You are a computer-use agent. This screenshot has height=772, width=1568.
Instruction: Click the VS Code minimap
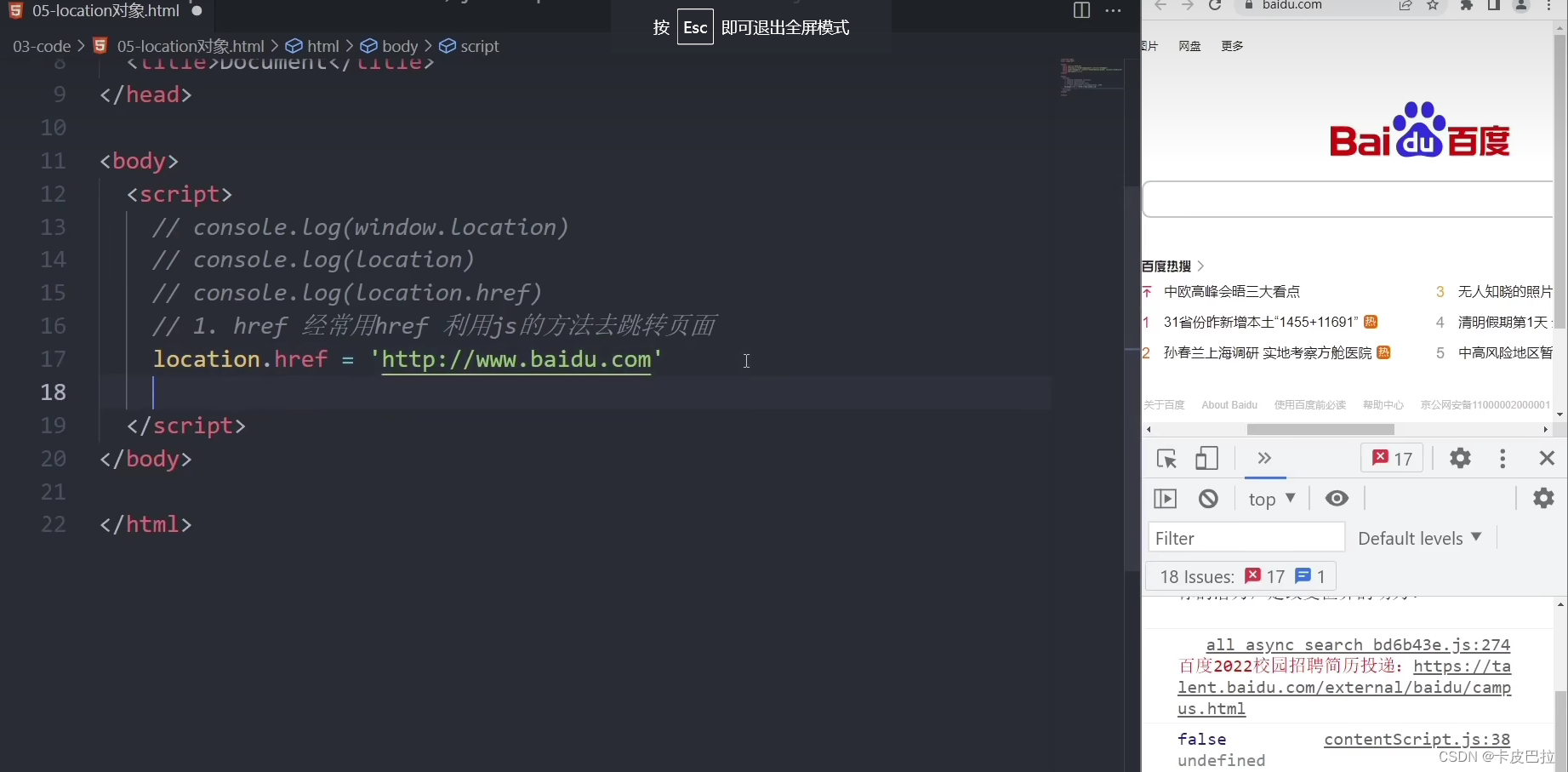1092,77
